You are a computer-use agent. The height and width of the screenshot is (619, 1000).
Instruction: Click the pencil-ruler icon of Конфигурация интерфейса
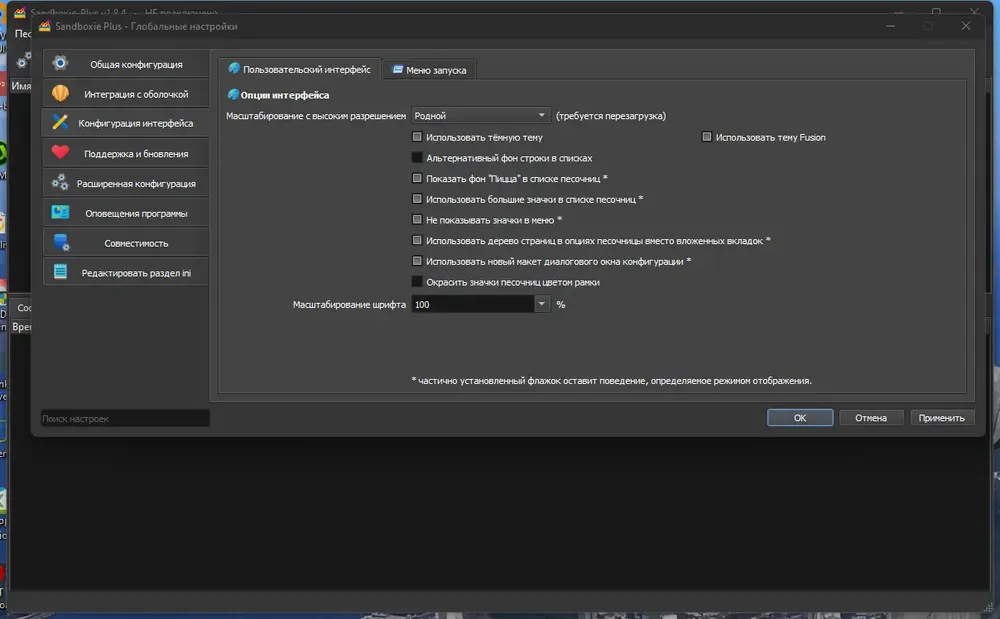(x=60, y=122)
